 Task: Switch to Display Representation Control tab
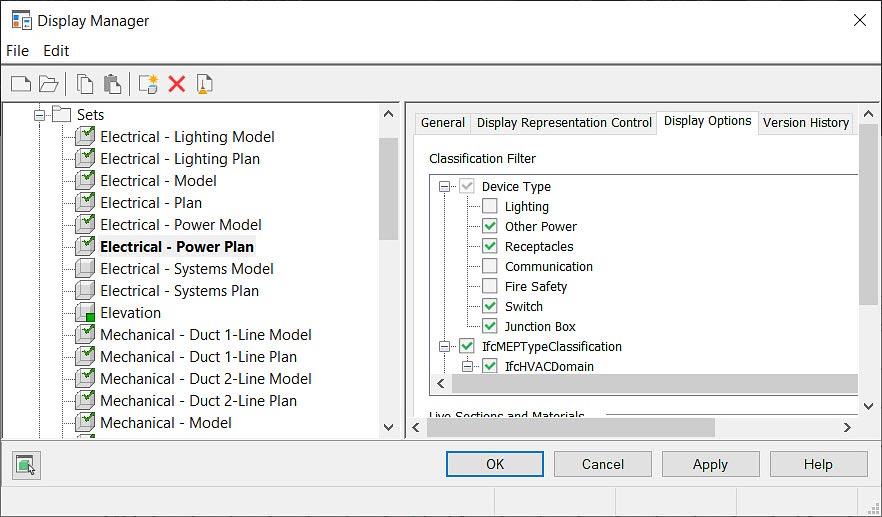coord(564,123)
